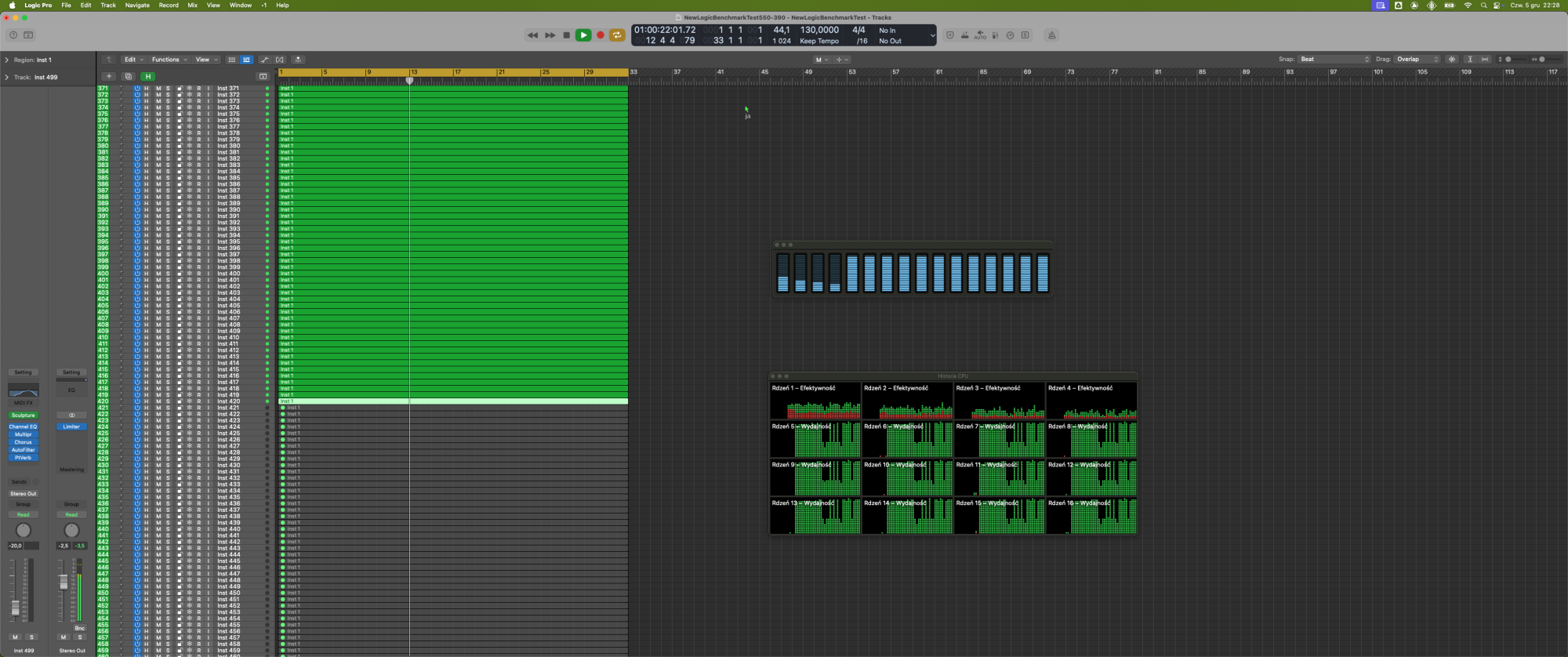Open the Snap Beat dropdown
Viewport: 1568px width, 657px height.
coord(1334,60)
